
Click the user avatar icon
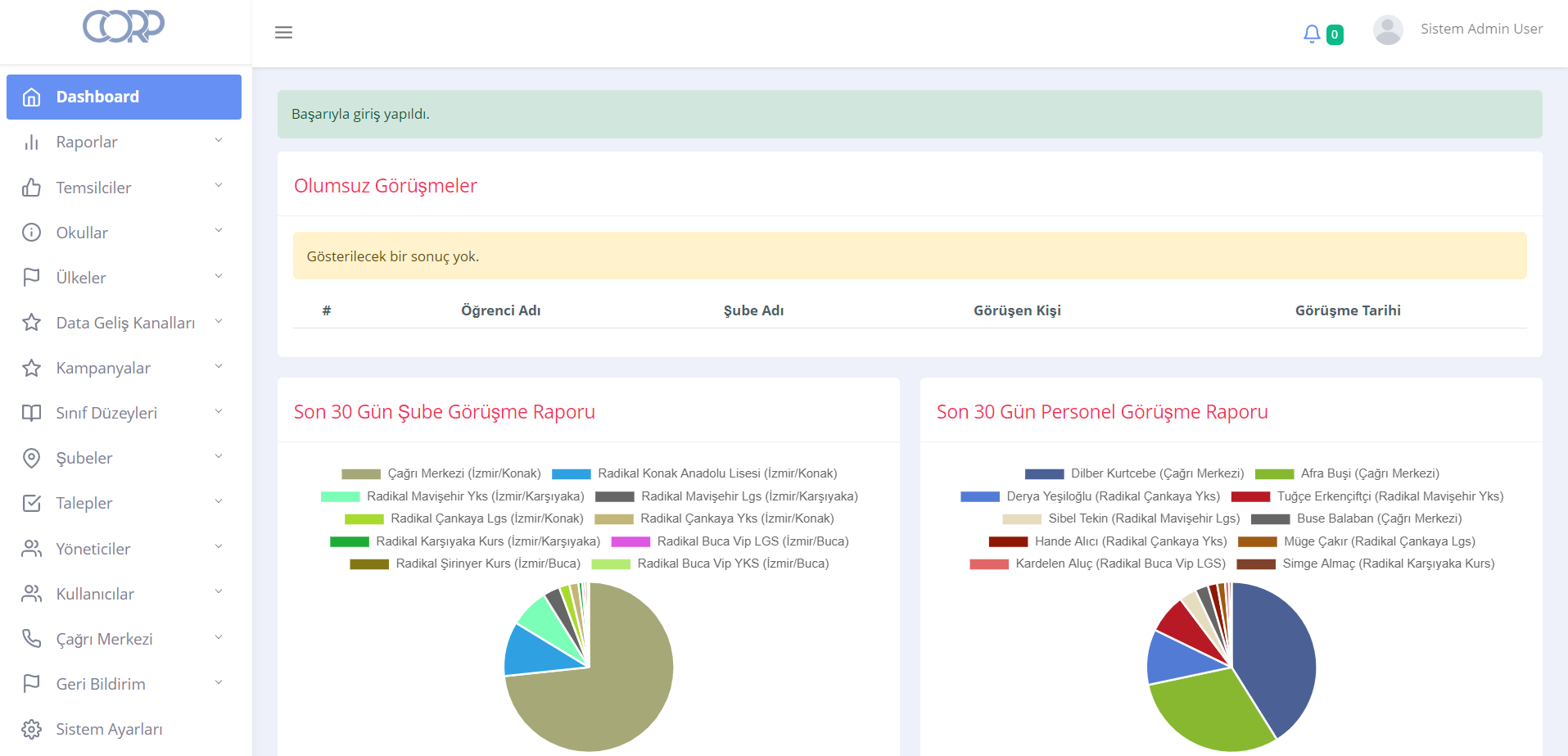(x=1388, y=30)
